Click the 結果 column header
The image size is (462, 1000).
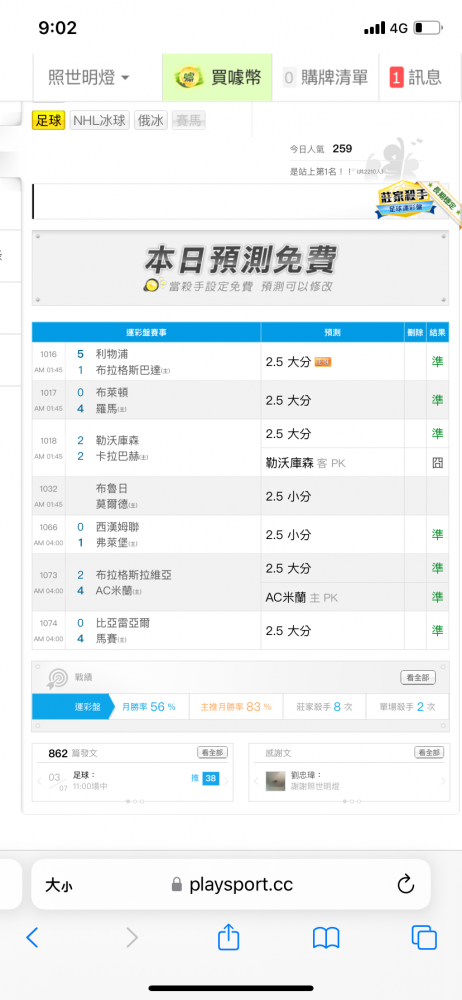(438, 332)
